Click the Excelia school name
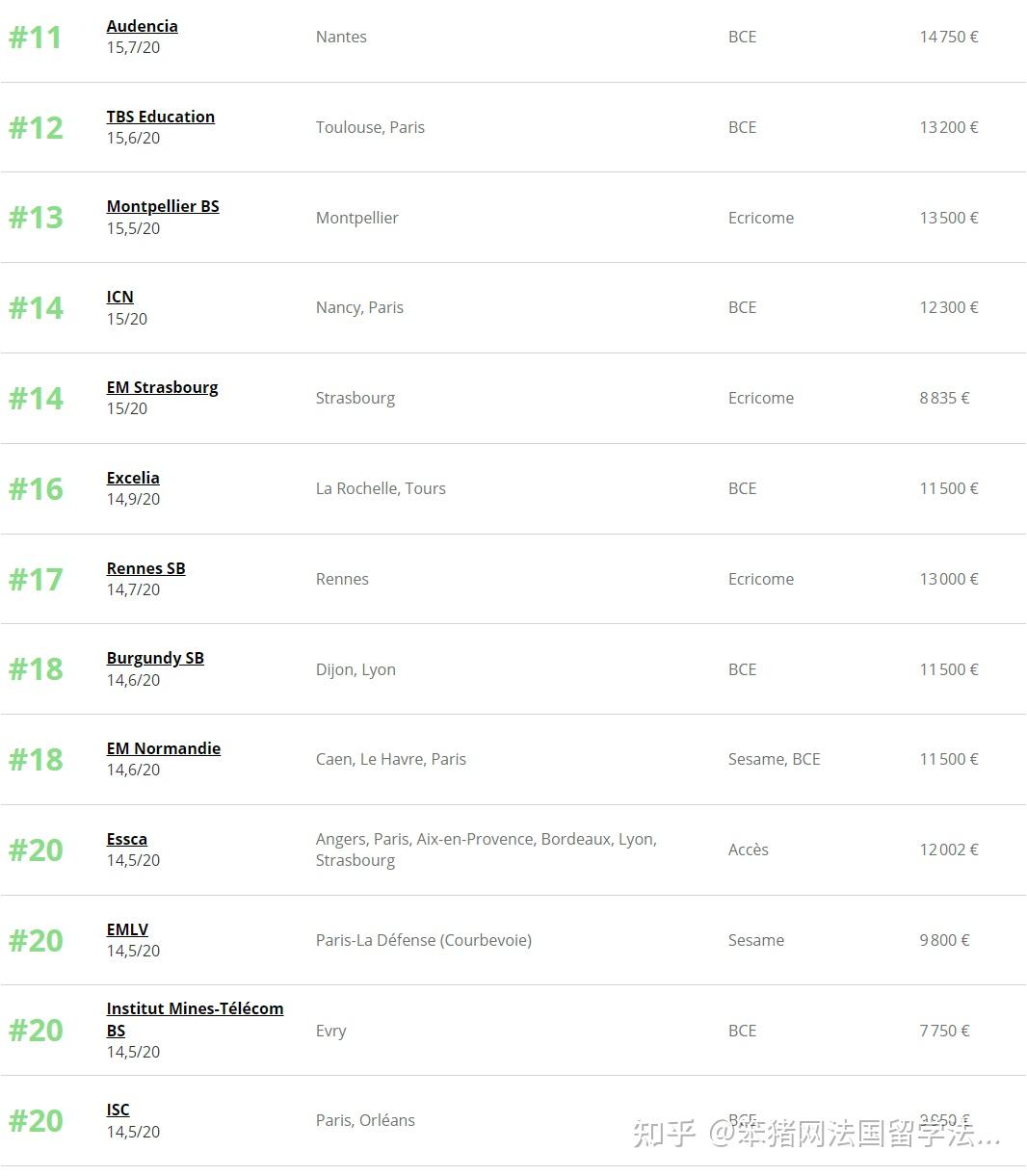Screen dimensions: 1027x1176 [x=133, y=478]
